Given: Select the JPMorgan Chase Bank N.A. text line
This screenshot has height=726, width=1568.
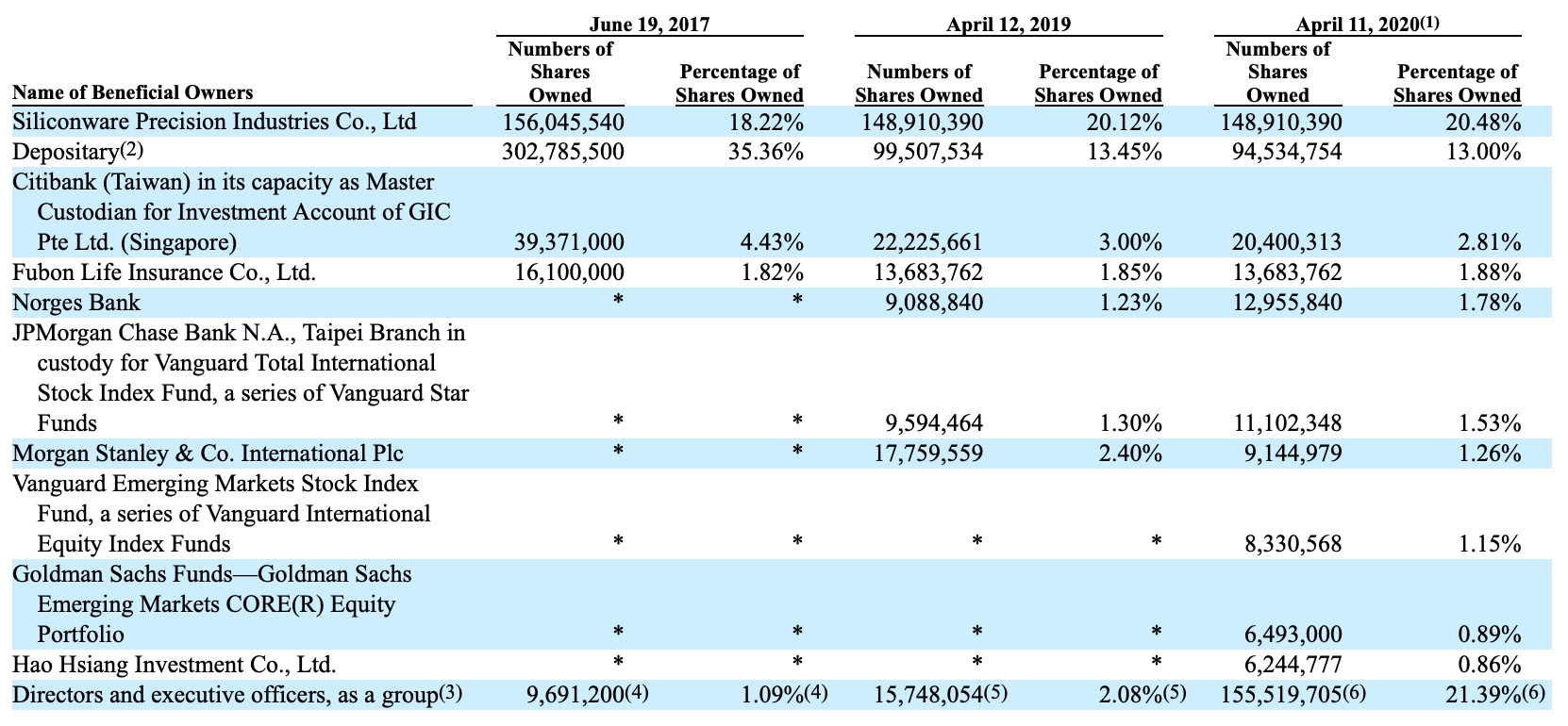Looking at the screenshot, I should (x=239, y=333).
